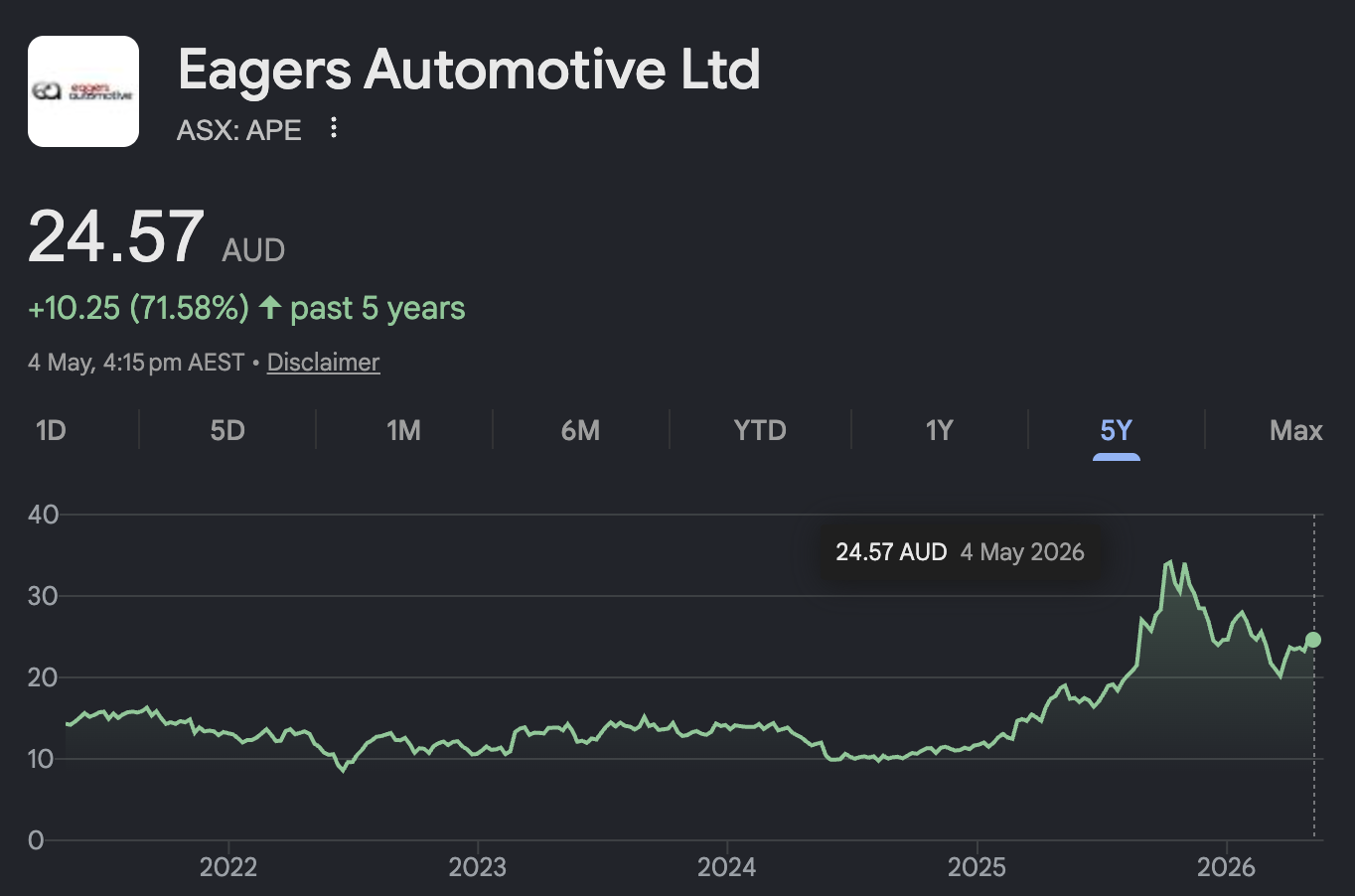
Task: Open the Disclaimer link
Action: tap(323, 363)
